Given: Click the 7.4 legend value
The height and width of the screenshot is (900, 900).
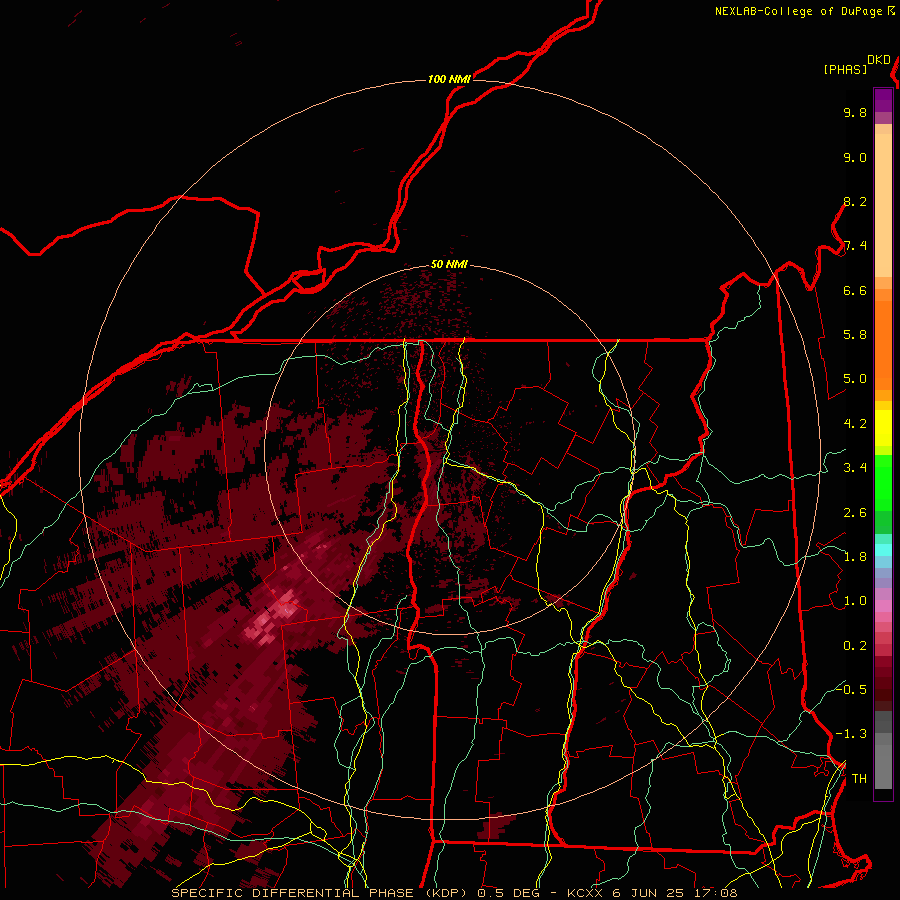Looking at the screenshot, I should pyautogui.click(x=855, y=246).
